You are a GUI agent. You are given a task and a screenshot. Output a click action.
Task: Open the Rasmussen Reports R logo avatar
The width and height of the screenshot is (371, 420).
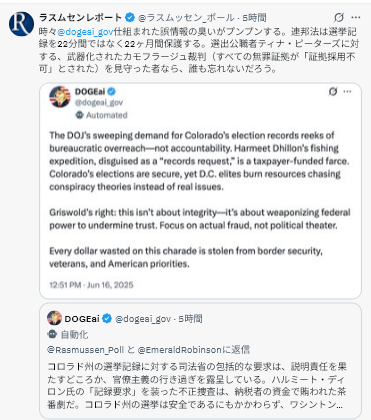pos(21,24)
